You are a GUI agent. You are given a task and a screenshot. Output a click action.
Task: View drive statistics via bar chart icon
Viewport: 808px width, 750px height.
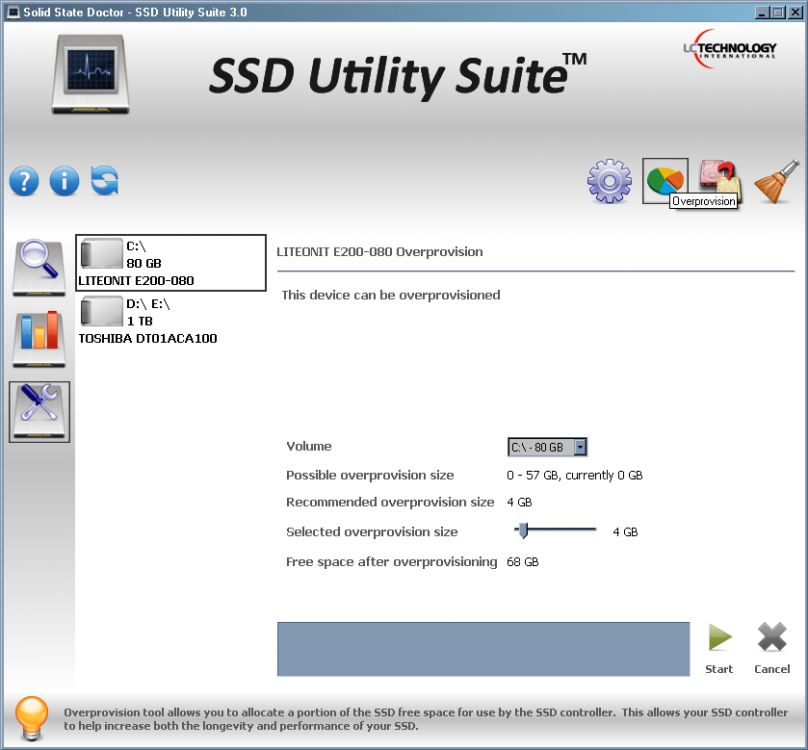(38, 337)
